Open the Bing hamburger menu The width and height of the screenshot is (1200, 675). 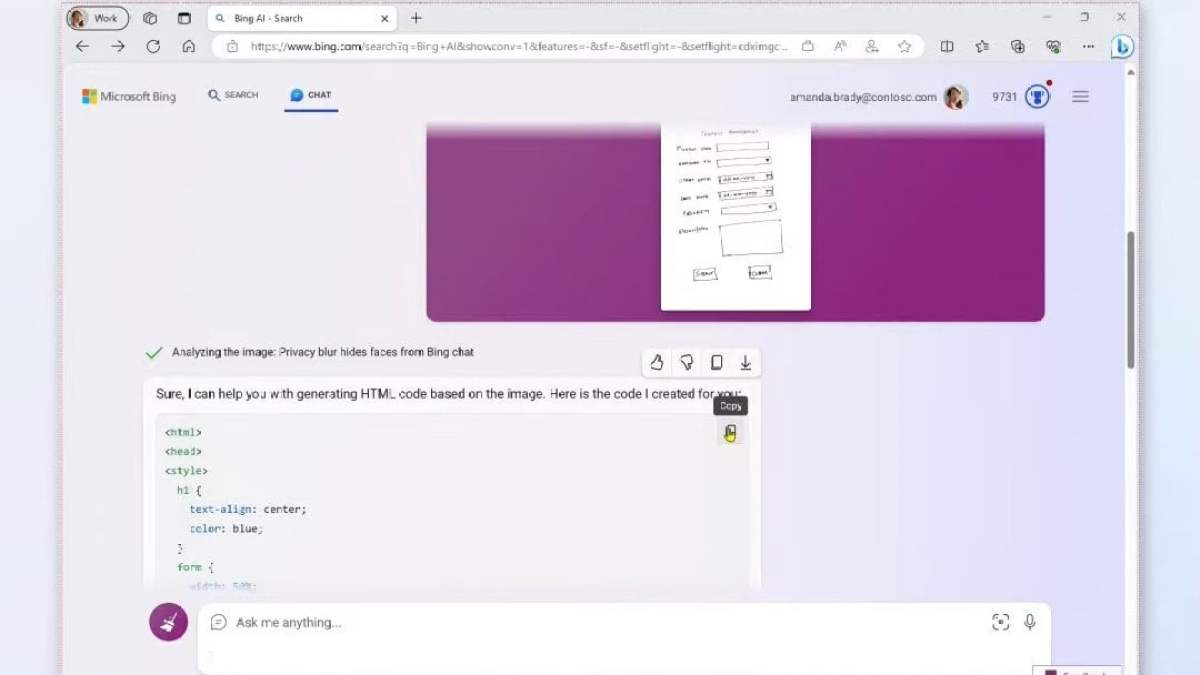(1080, 97)
